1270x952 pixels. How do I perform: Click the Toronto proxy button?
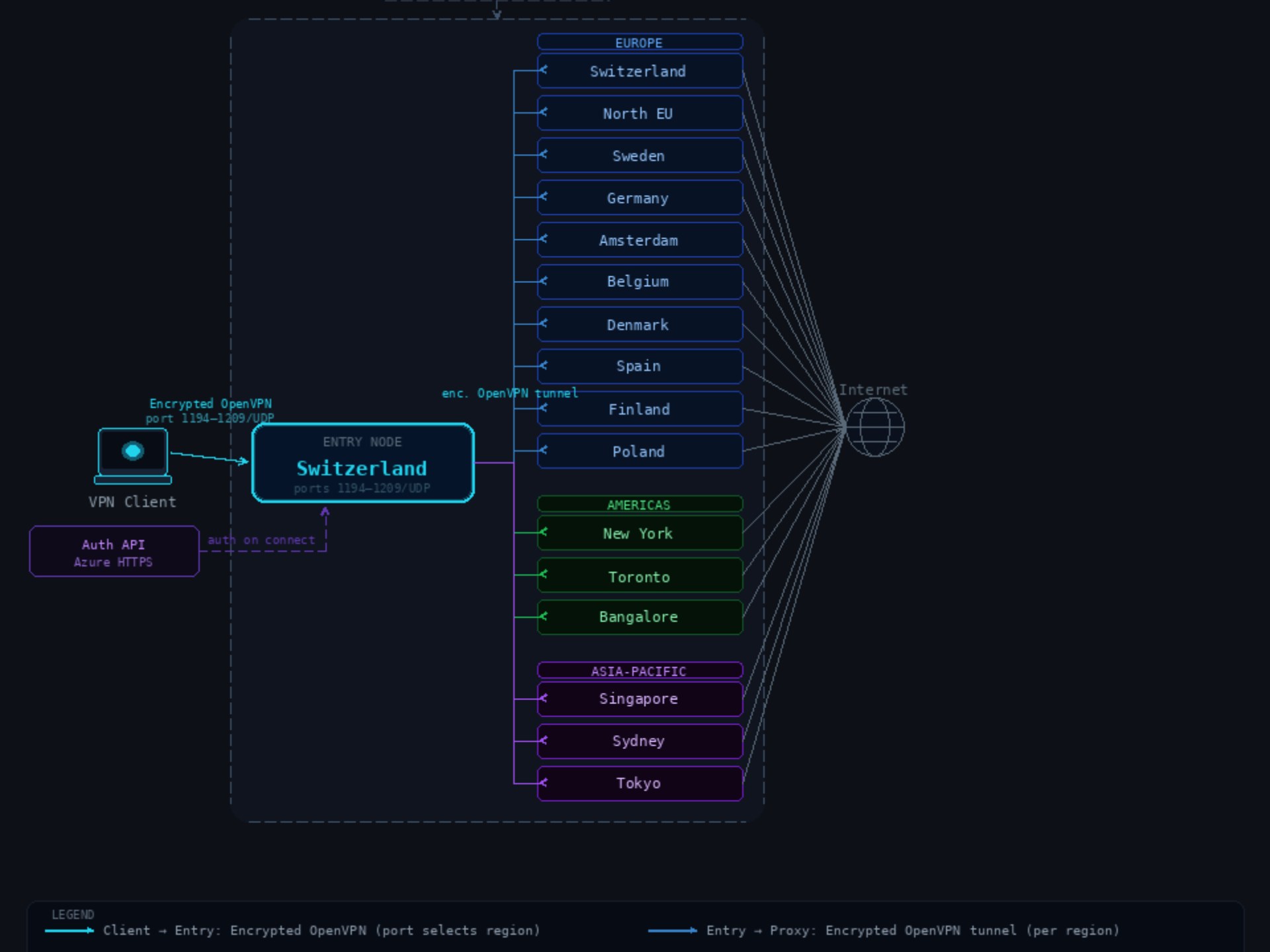pyautogui.click(x=638, y=576)
